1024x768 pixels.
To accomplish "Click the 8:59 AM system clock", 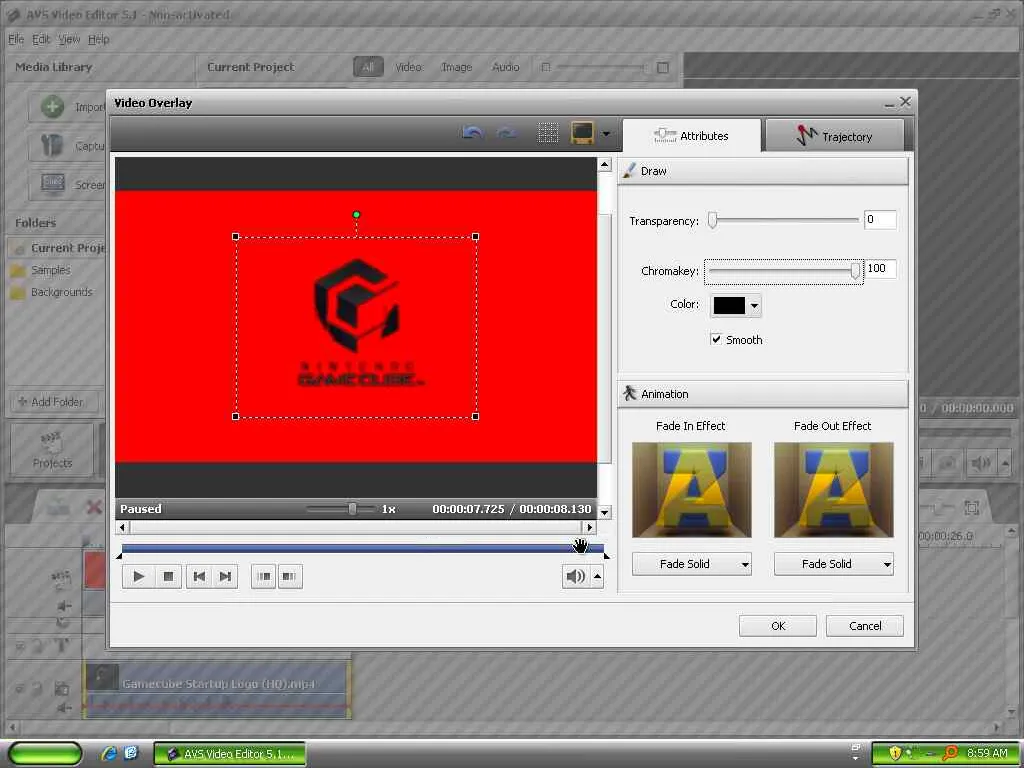I will coord(987,753).
